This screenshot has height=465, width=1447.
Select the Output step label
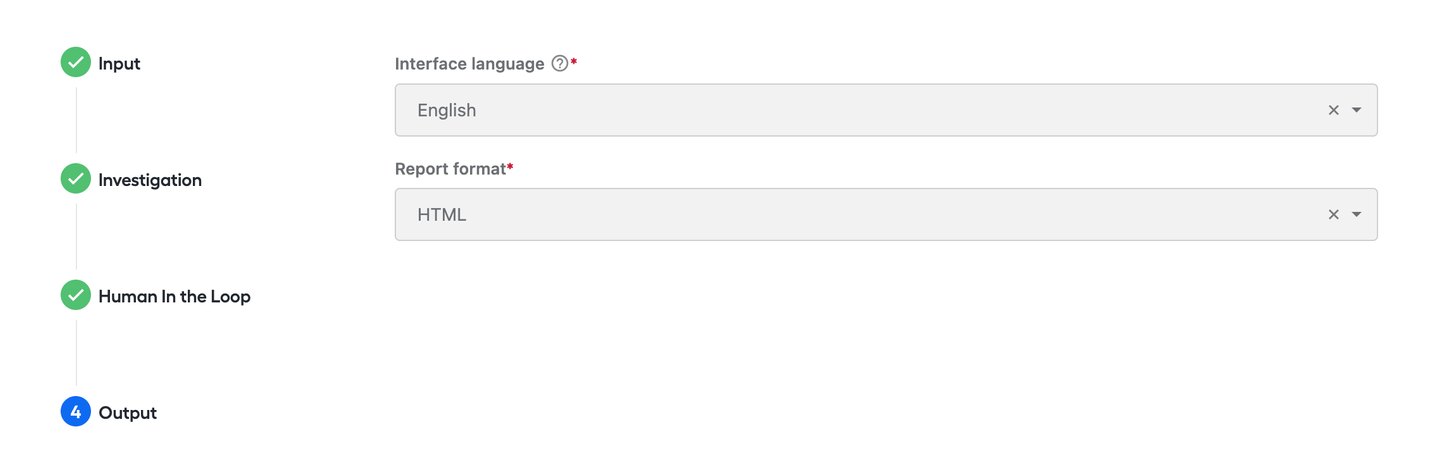tap(127, 413)
